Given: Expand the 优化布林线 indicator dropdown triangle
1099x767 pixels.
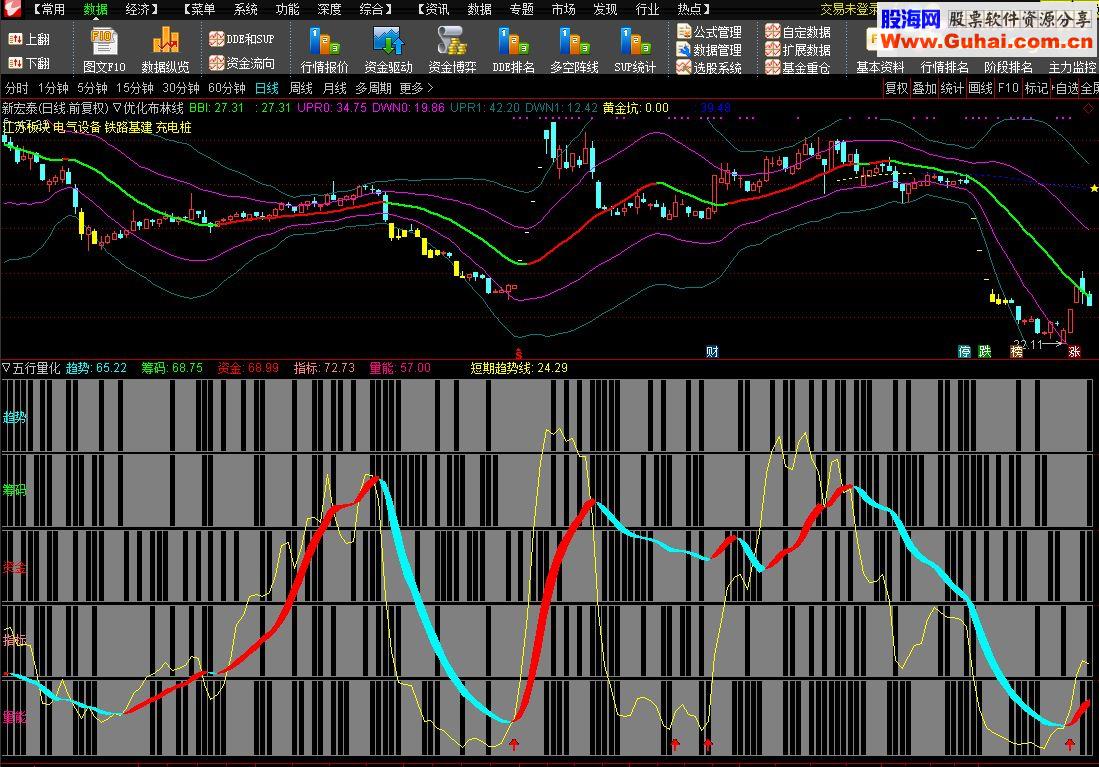Looking at the screenshot, I should (x=117, y=108).
